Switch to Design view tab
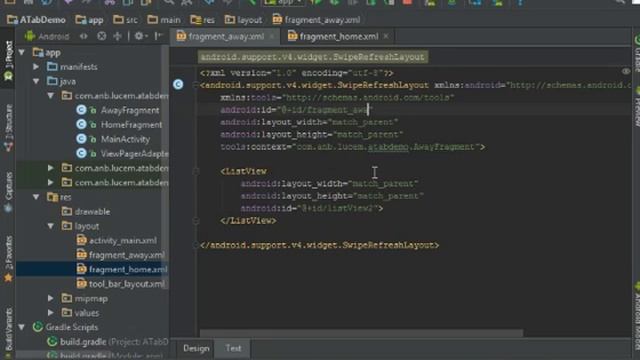The image size is (640, 360). tap(196, 348)
